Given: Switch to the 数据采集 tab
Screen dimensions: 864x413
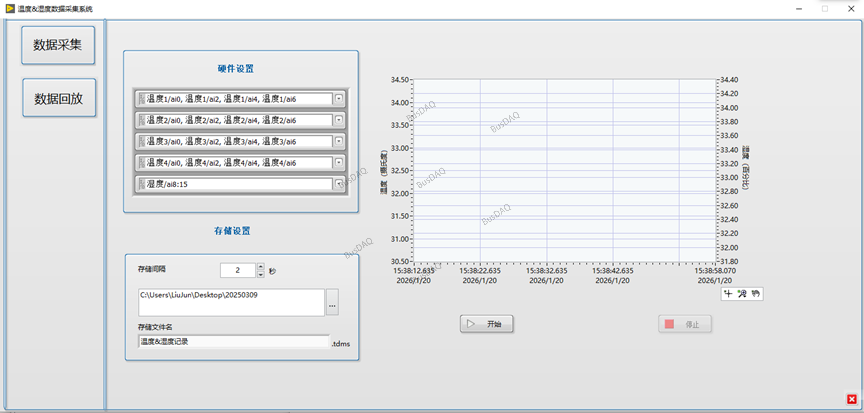Looking at the screenshot, I should click(x=59, y=45).
